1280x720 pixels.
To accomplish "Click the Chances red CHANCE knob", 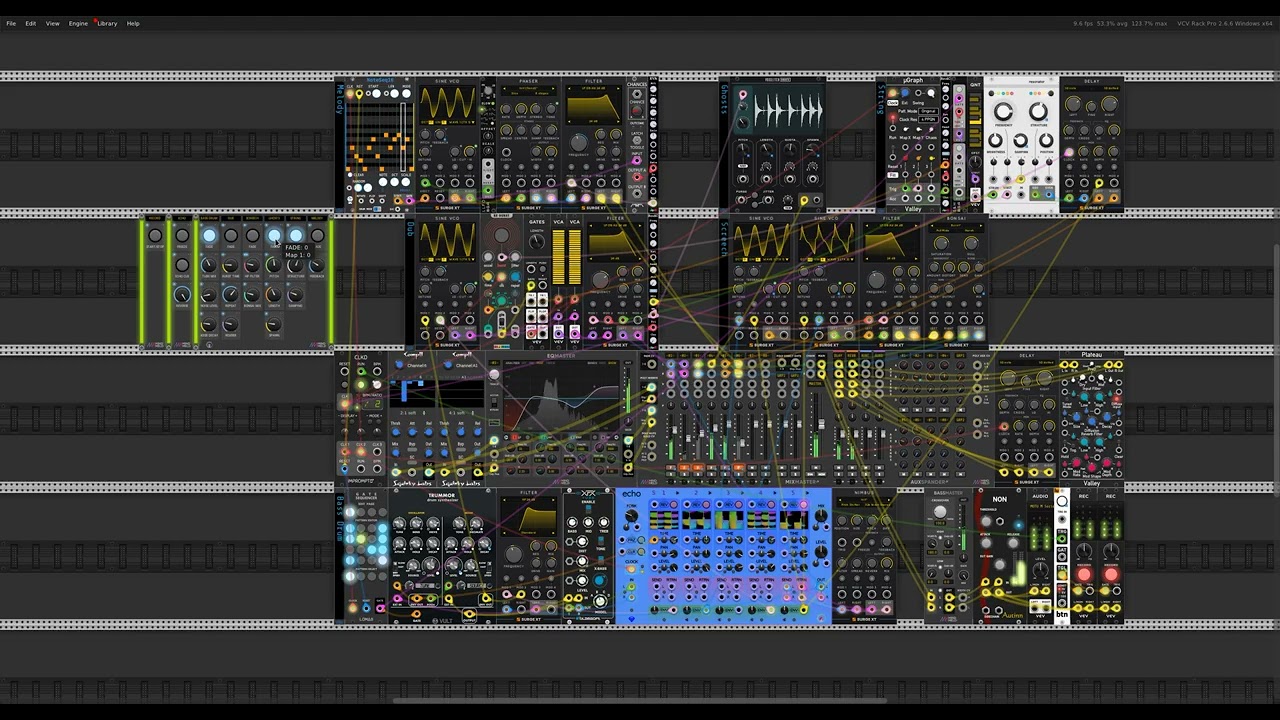I will coord(637,111).
